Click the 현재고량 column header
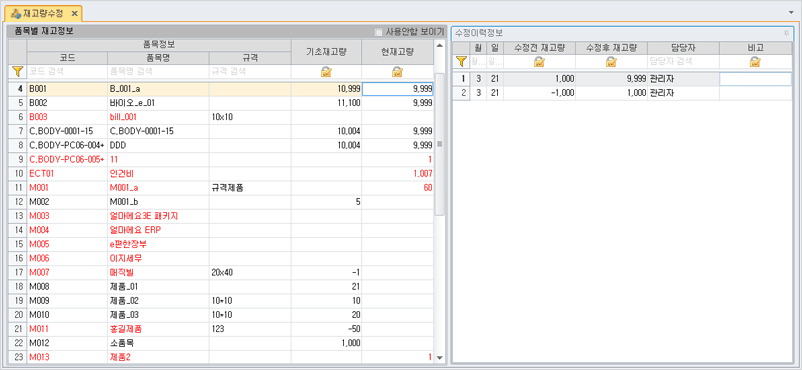The width and height of the screenshot is (802, 370). tap(397, 52)
